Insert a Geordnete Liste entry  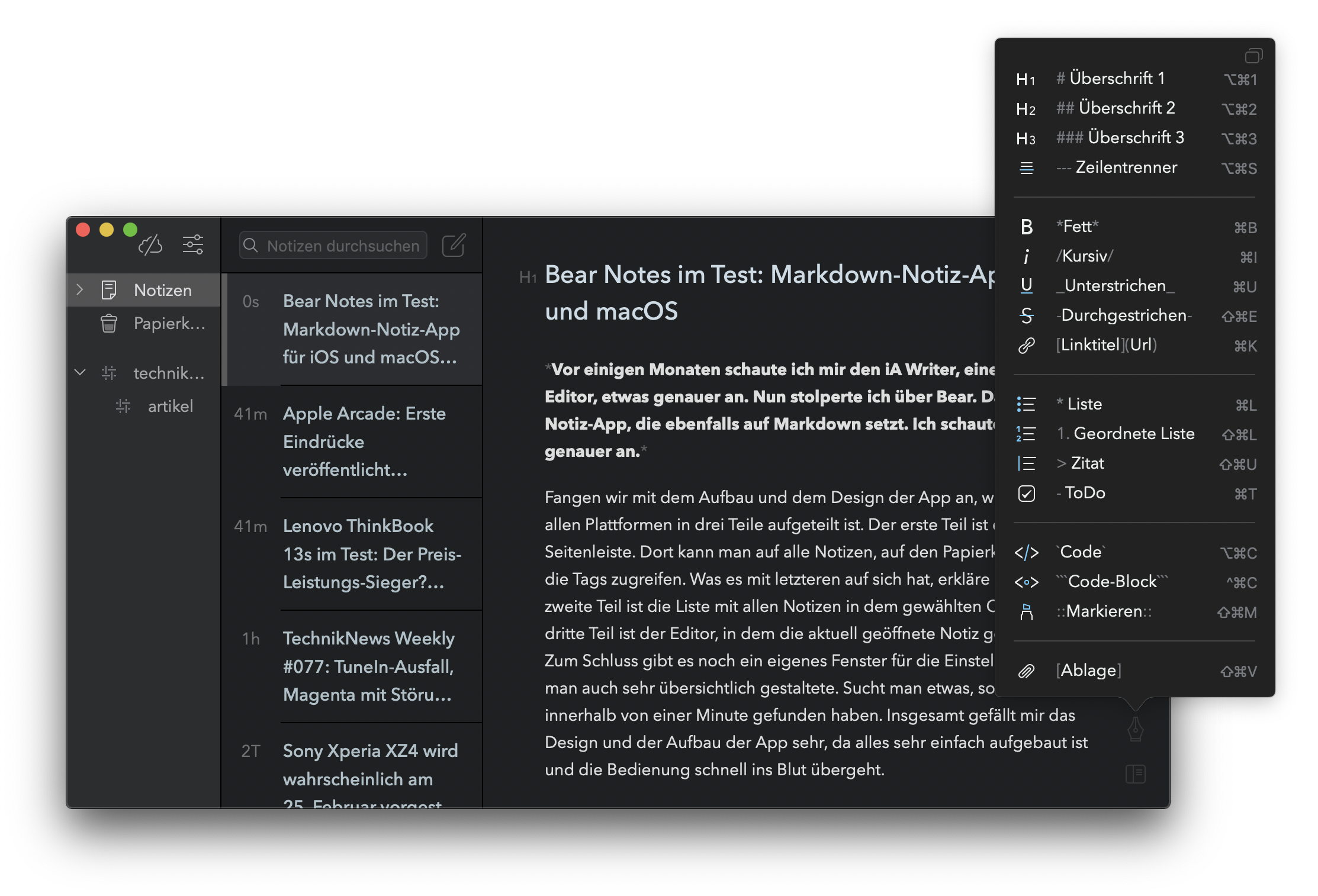[1135, 434]
